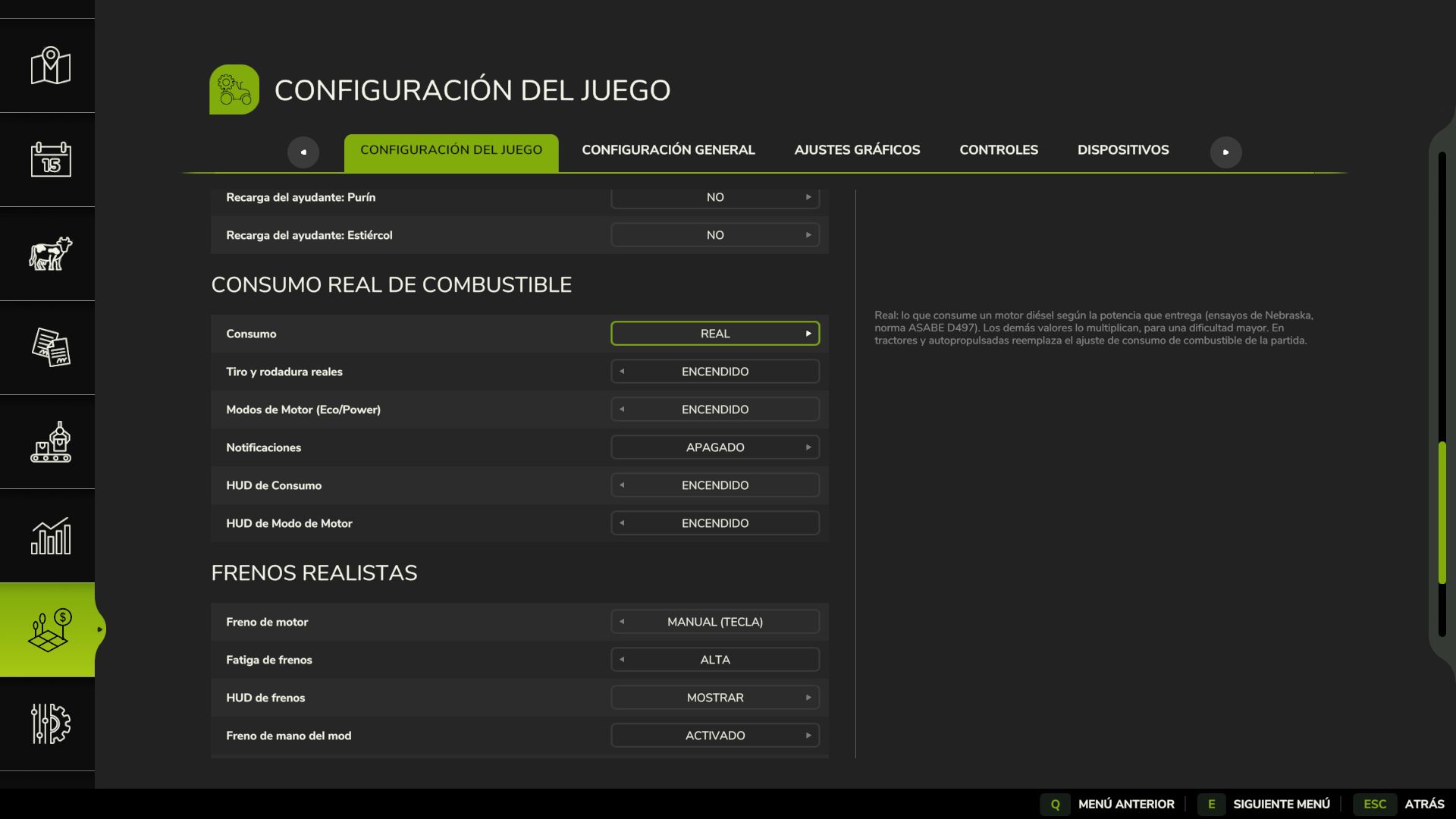Switch to Controles tab
This screenshot has height=819, width=1456.
999,150
